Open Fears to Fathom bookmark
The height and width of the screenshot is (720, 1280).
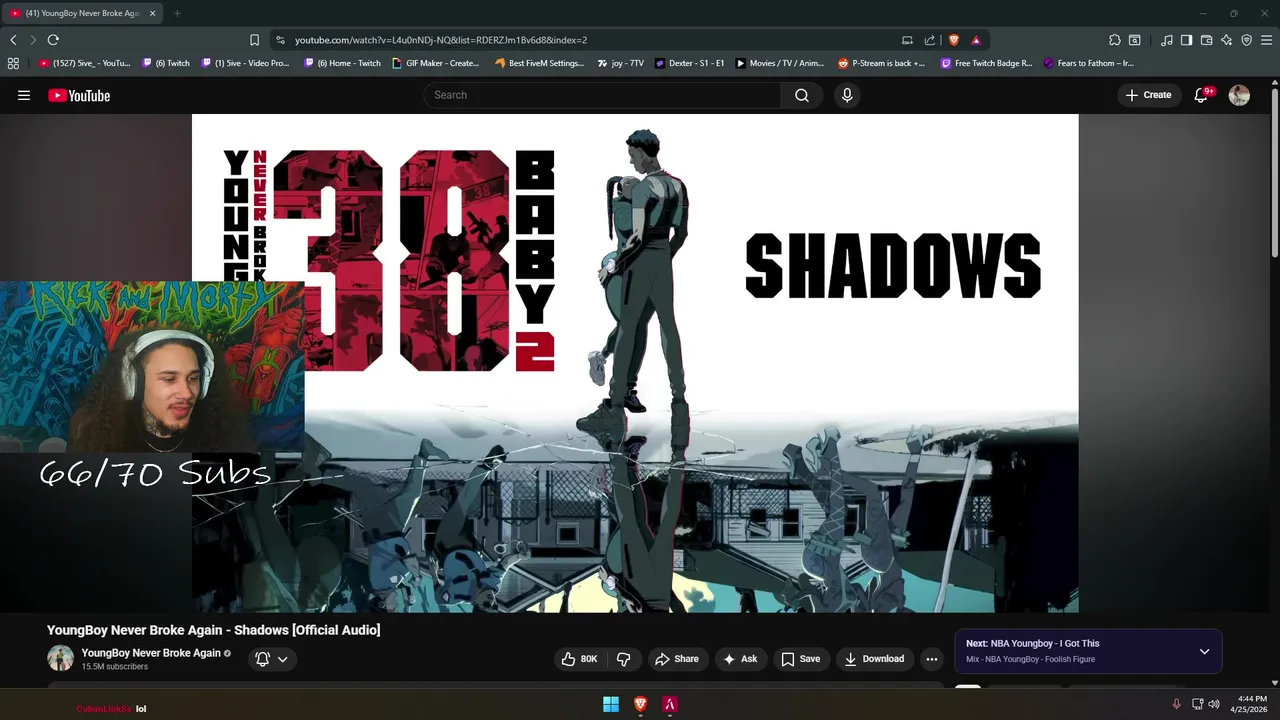(x=1089, y=63)
